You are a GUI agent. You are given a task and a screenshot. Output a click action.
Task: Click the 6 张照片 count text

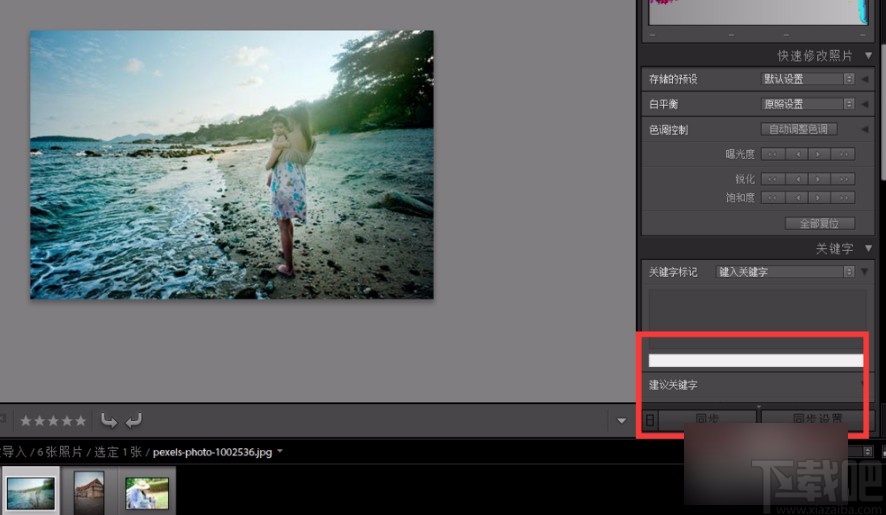(x=60, y=452)
